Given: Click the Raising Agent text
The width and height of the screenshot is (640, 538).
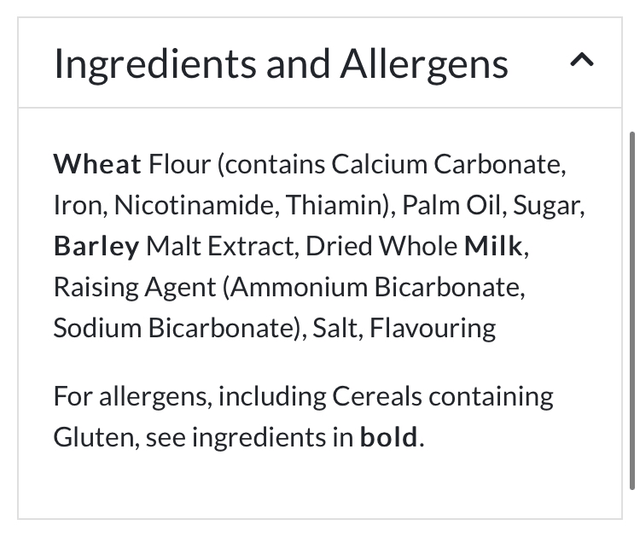Looking at the screenshot, I should pyautogui.click(x=134, y=287).
